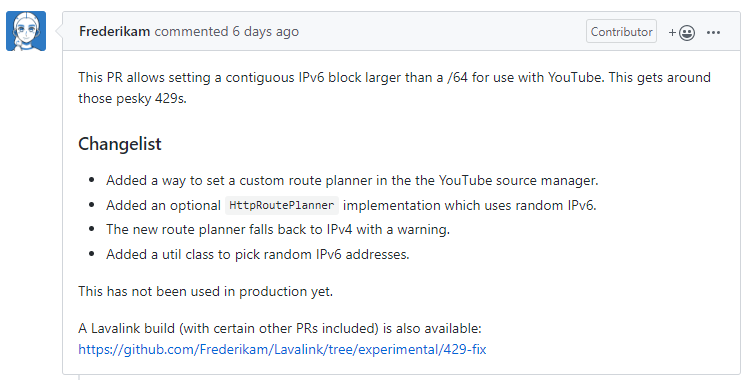This screenshot has width=747, height=380.
Task: Click the 'util class to pick random IPv6' bullet
Action: (x=258, y=254)
